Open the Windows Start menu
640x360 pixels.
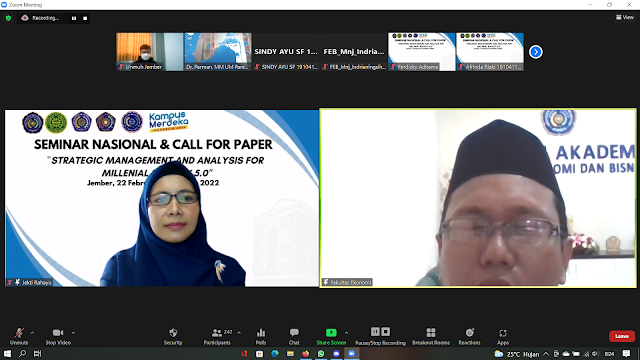tap(7, 354)
